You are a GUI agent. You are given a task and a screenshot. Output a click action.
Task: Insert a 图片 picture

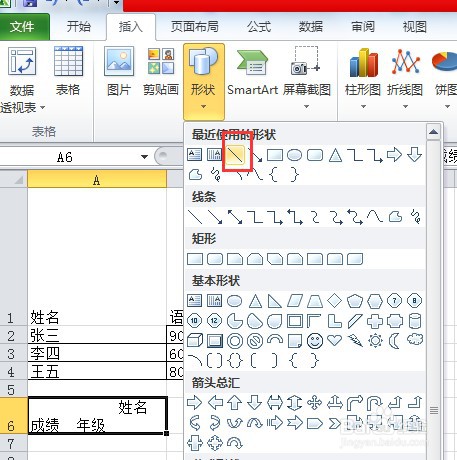coord(119,71)
